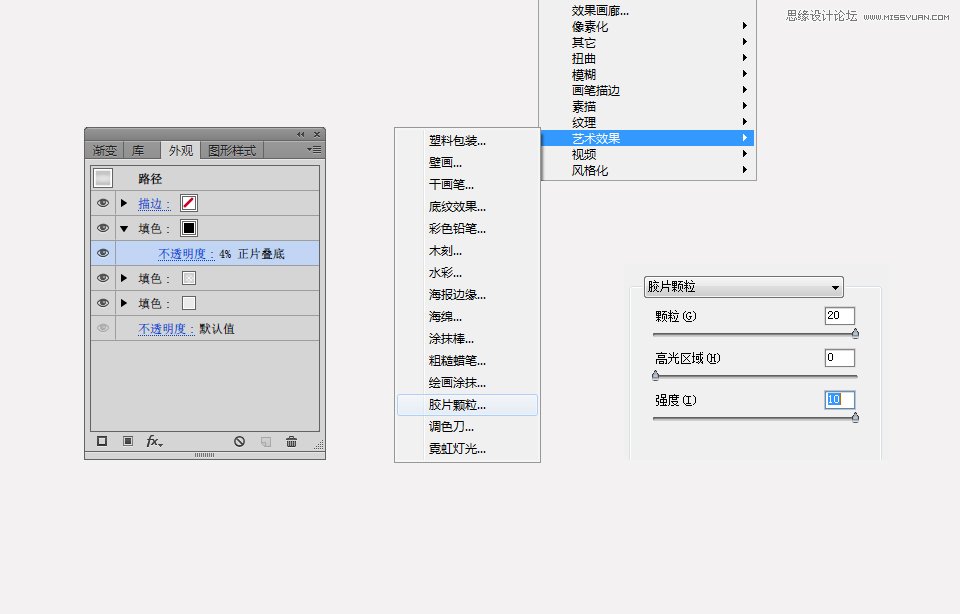Viewport: 960px width, 614px height.
Task: Select the 路径 path thumbnail
Action: click(103, 178)
